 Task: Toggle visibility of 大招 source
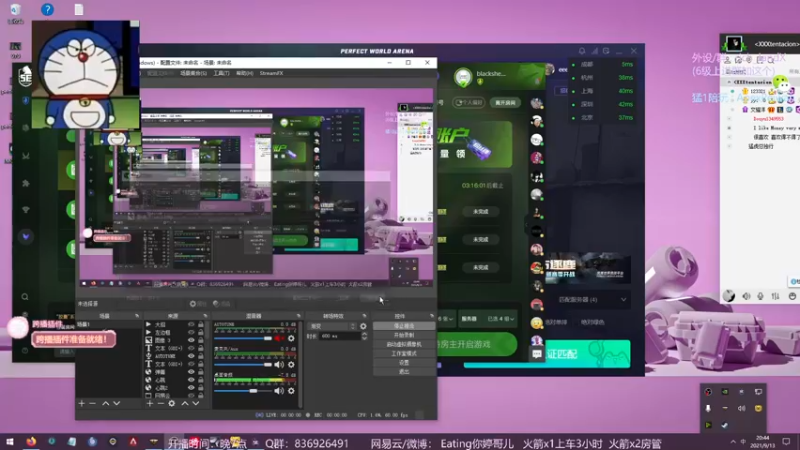[191, 324]
